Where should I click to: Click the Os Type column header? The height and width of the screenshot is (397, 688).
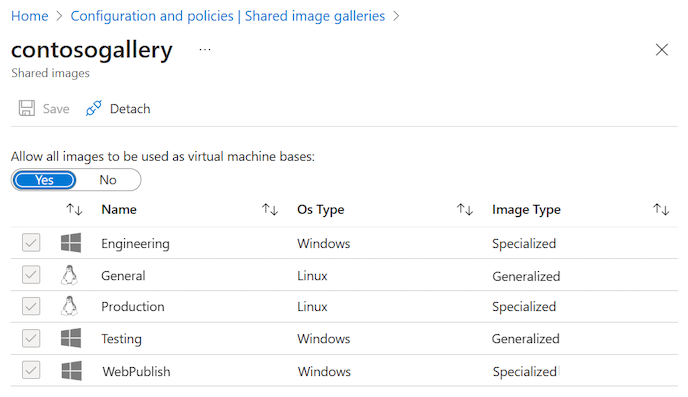pos(321,210)
